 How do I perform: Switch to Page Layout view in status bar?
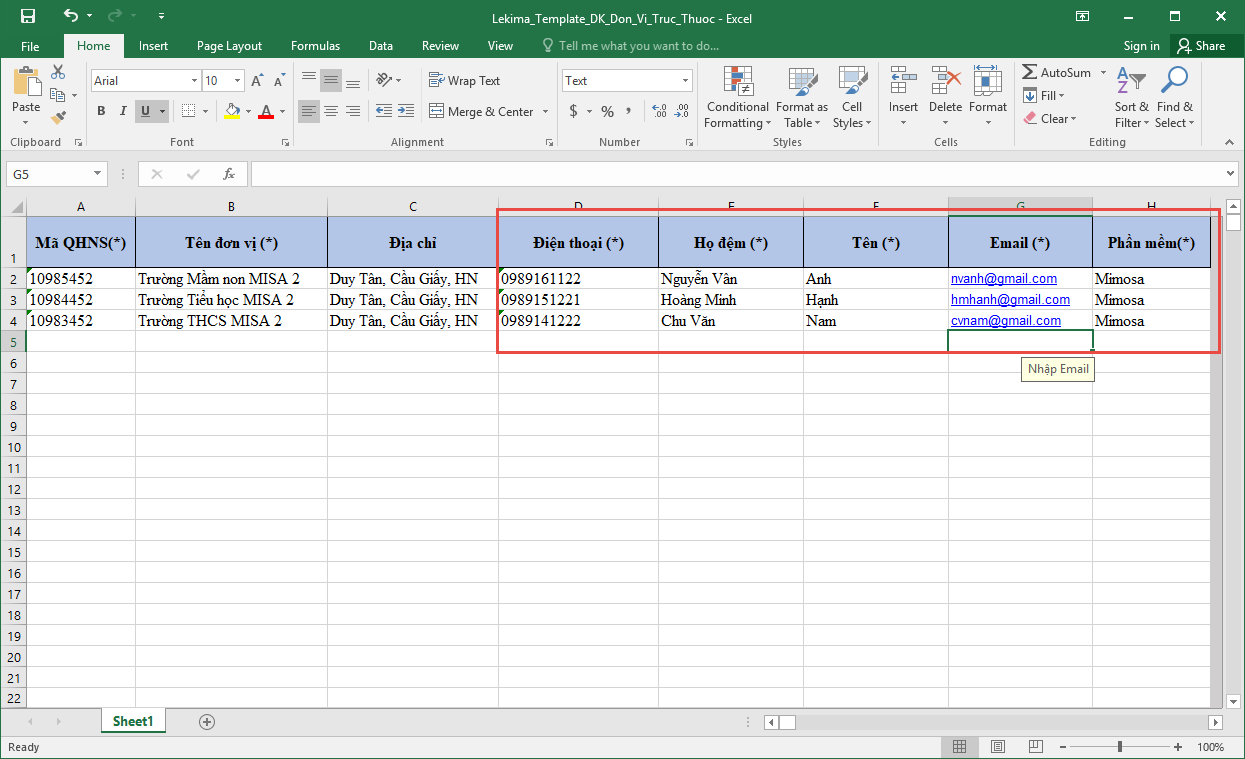[997, 747]
